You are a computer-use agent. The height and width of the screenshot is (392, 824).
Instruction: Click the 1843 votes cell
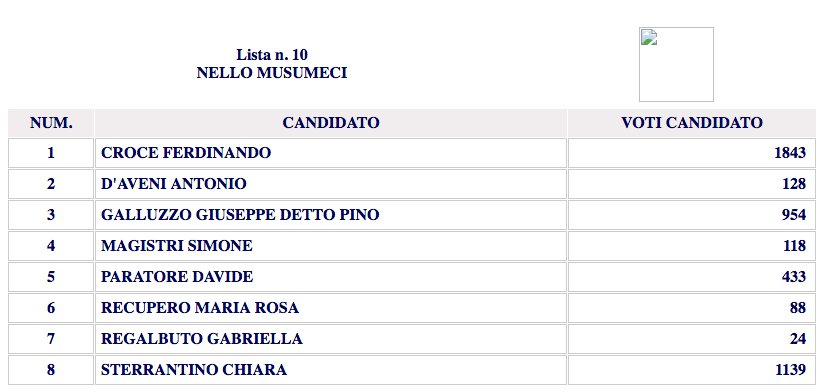pyautogui.click(x=692, y=153)
